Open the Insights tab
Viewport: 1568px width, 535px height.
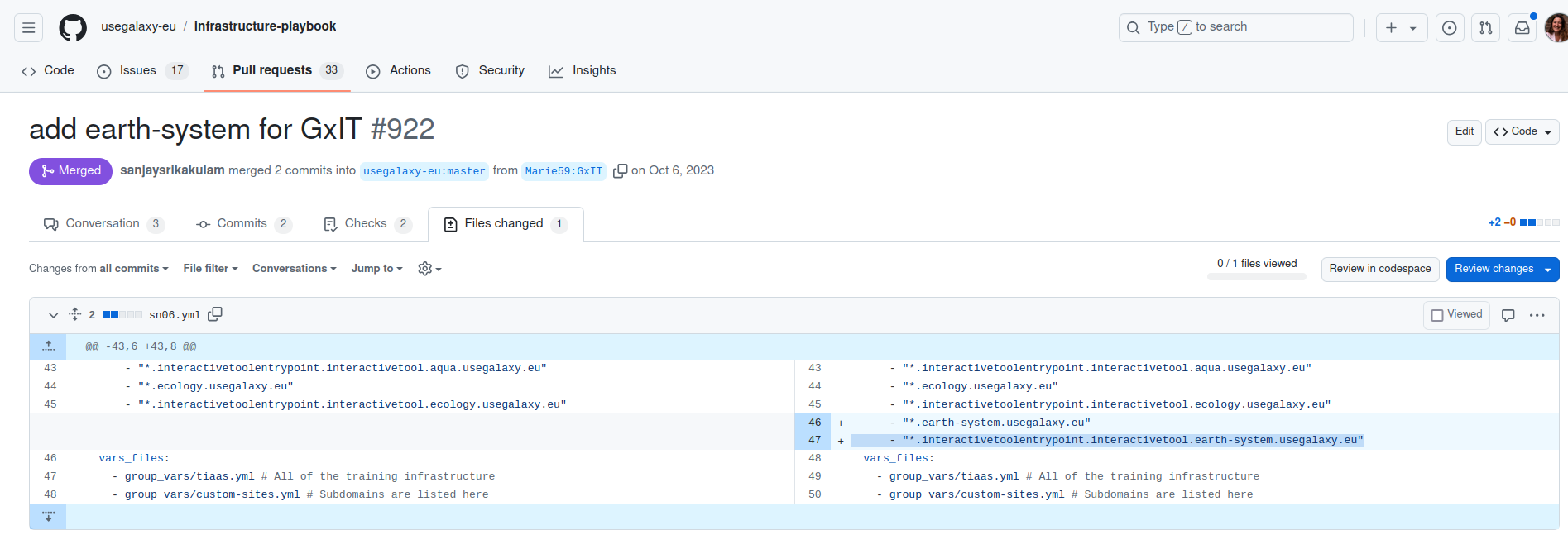pyautogui.click(x=583, y=71)
